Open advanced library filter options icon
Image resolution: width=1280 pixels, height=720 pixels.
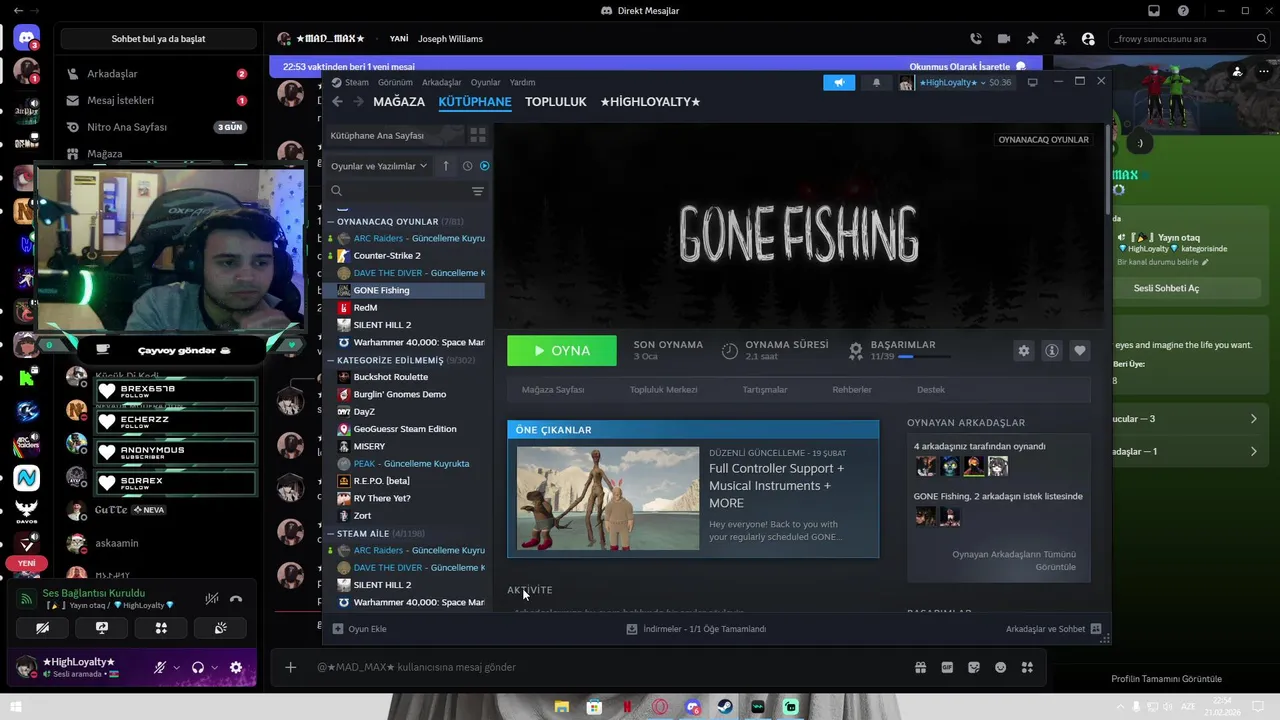click(477, 191)
